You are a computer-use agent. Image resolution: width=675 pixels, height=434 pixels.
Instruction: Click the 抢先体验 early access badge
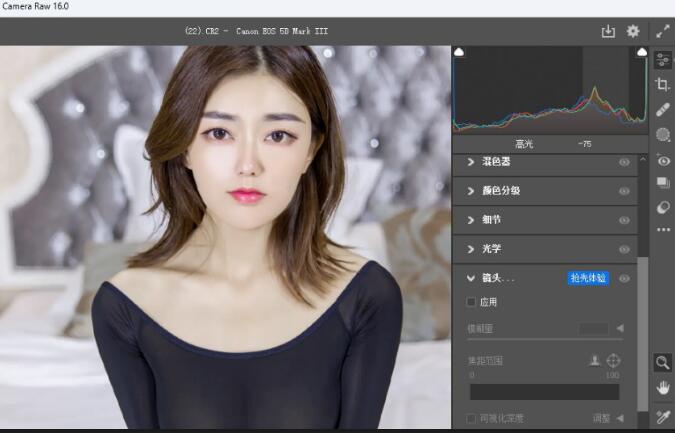tap(588, 278)
